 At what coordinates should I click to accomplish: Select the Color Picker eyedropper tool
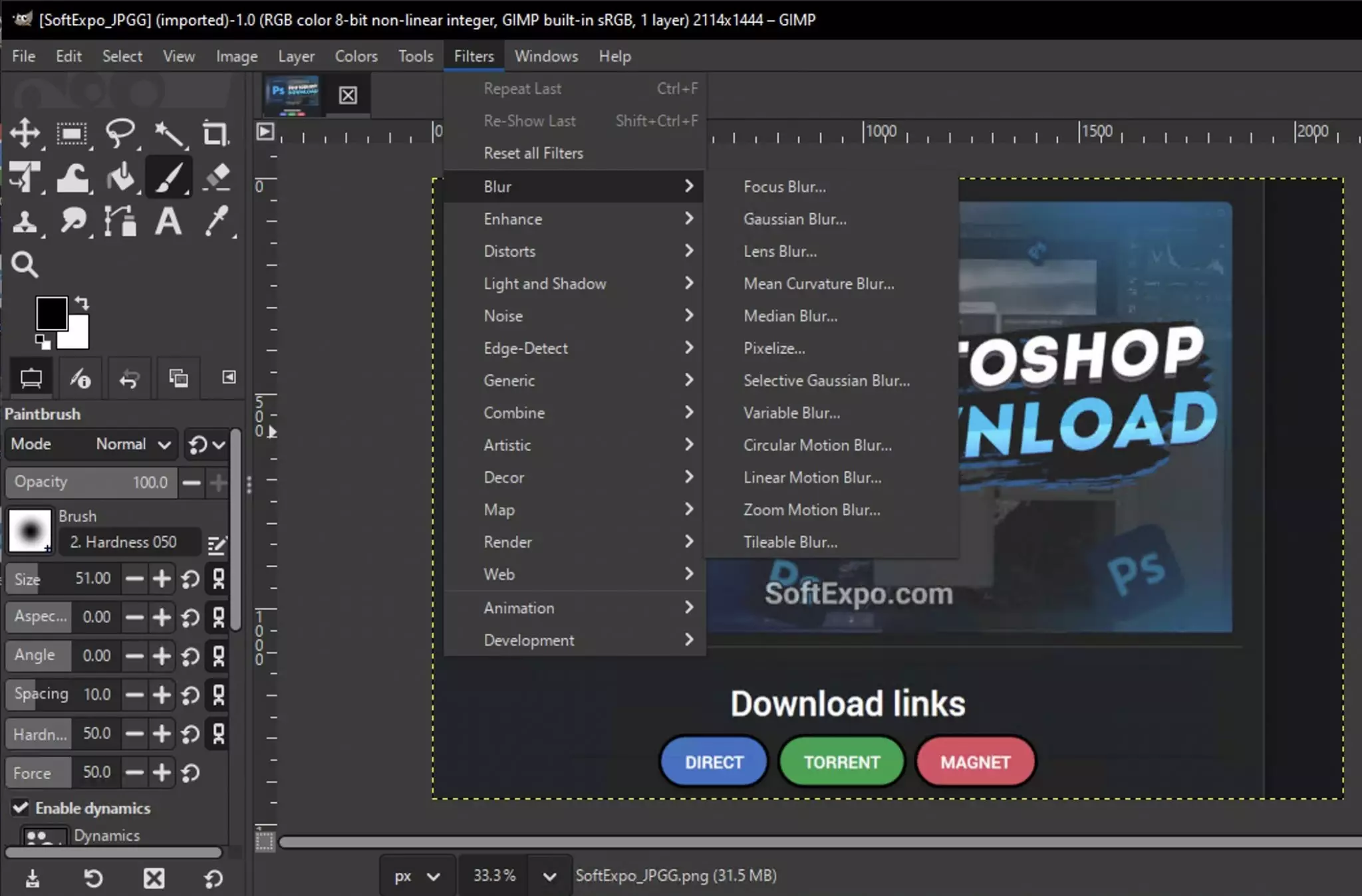tap(217, 221)
